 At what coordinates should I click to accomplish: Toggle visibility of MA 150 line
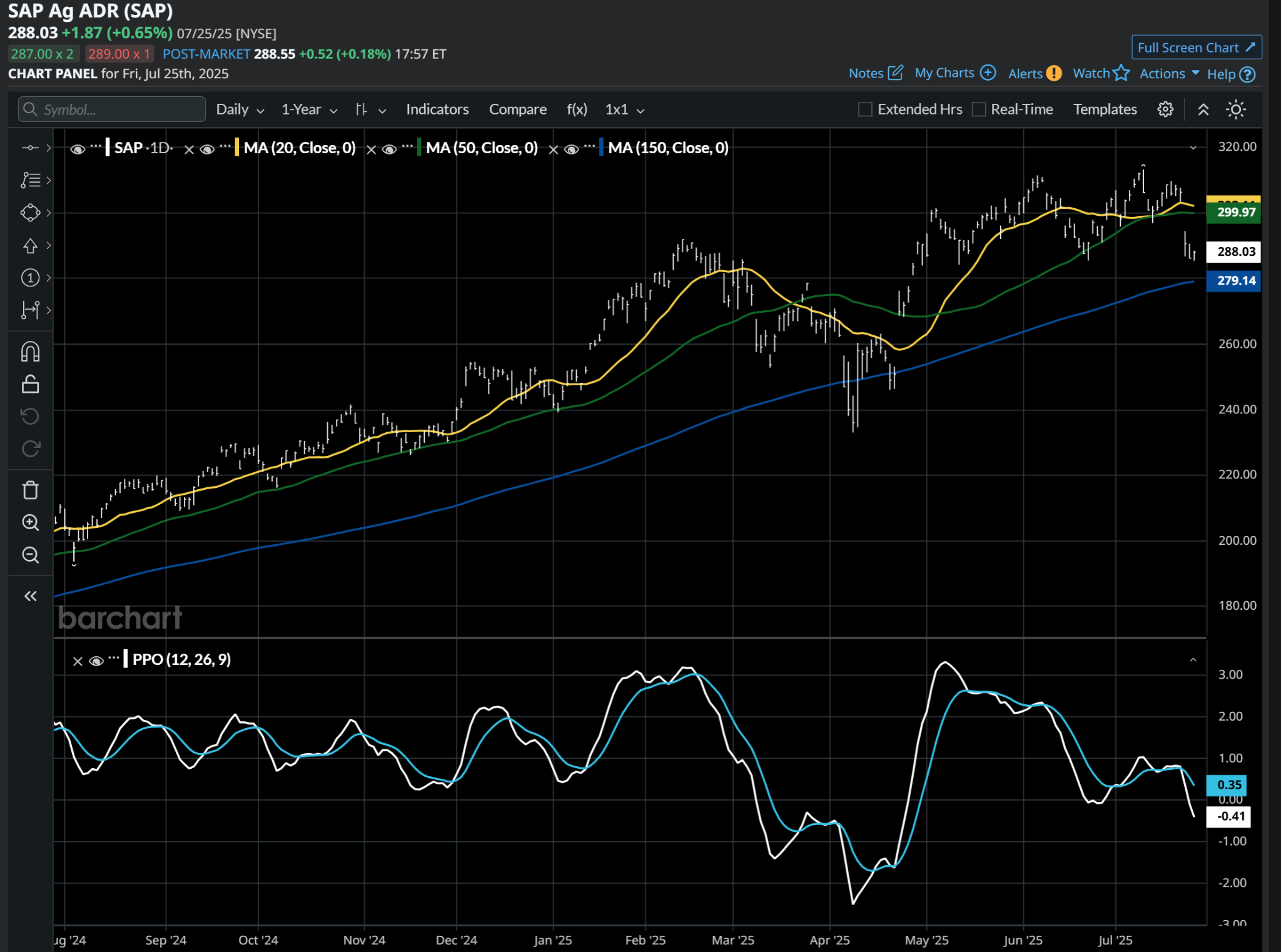tap(571, 149)
